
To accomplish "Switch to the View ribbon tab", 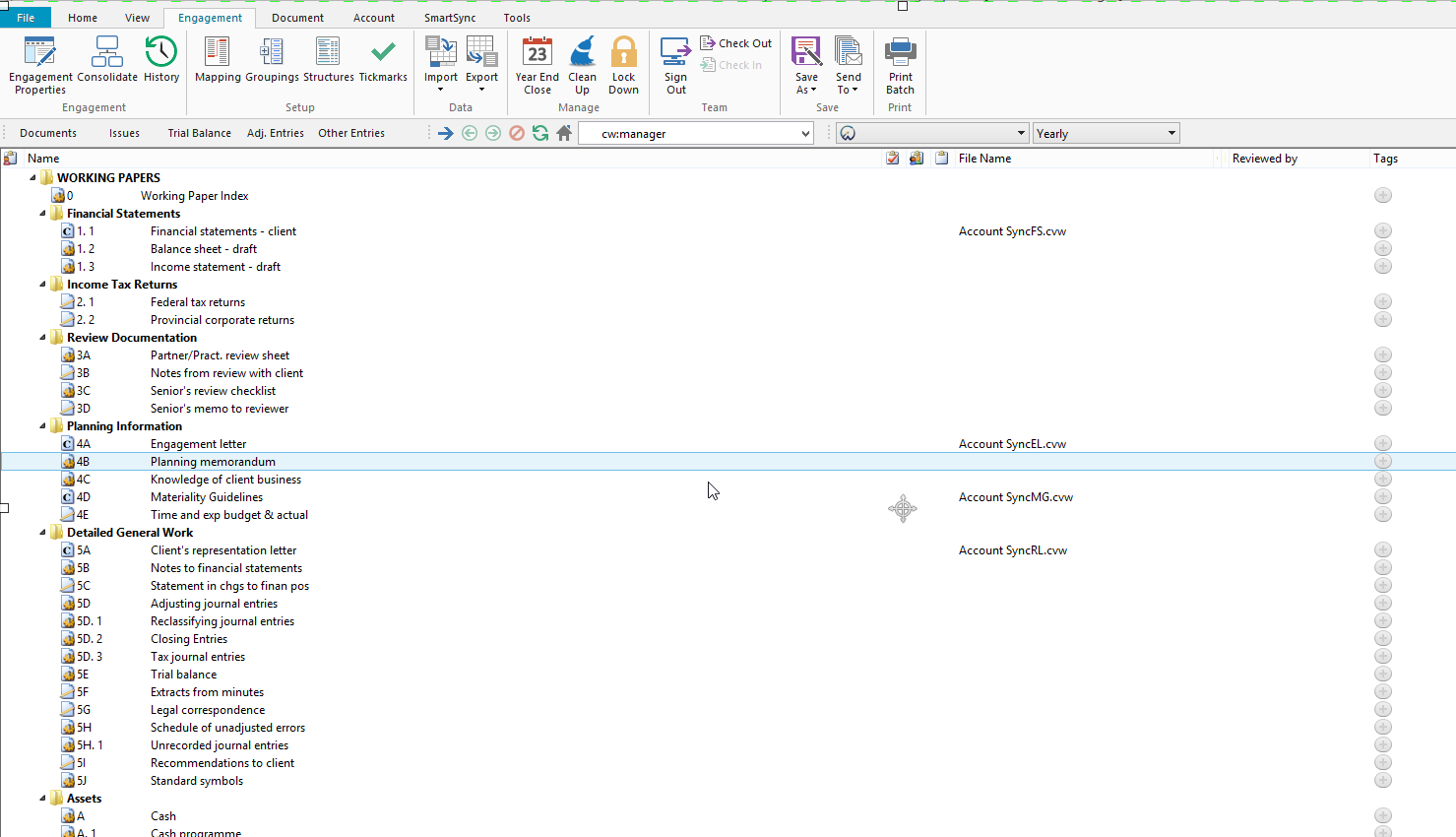I will pos(138,18).
